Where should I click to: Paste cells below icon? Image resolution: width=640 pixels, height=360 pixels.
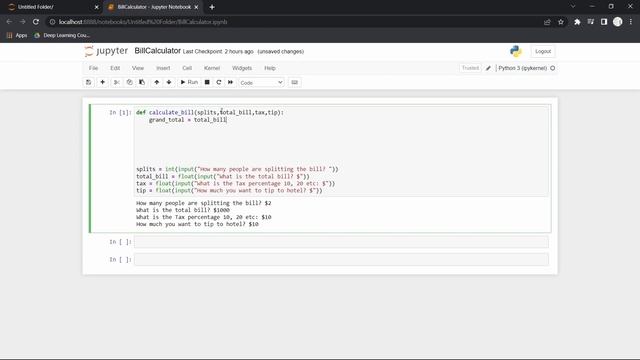[x=142, y=82]
